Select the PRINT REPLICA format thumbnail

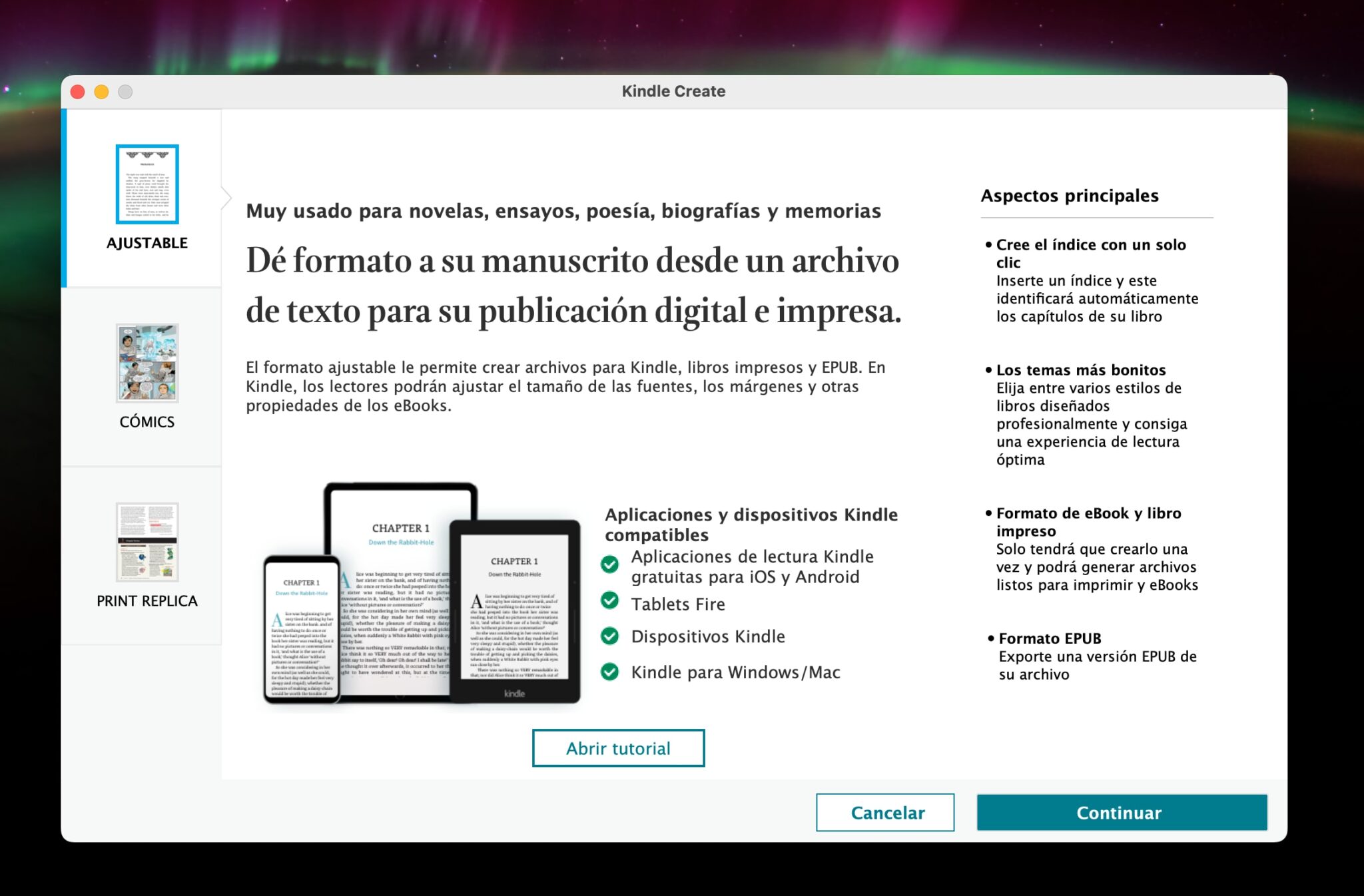(148, 543)
